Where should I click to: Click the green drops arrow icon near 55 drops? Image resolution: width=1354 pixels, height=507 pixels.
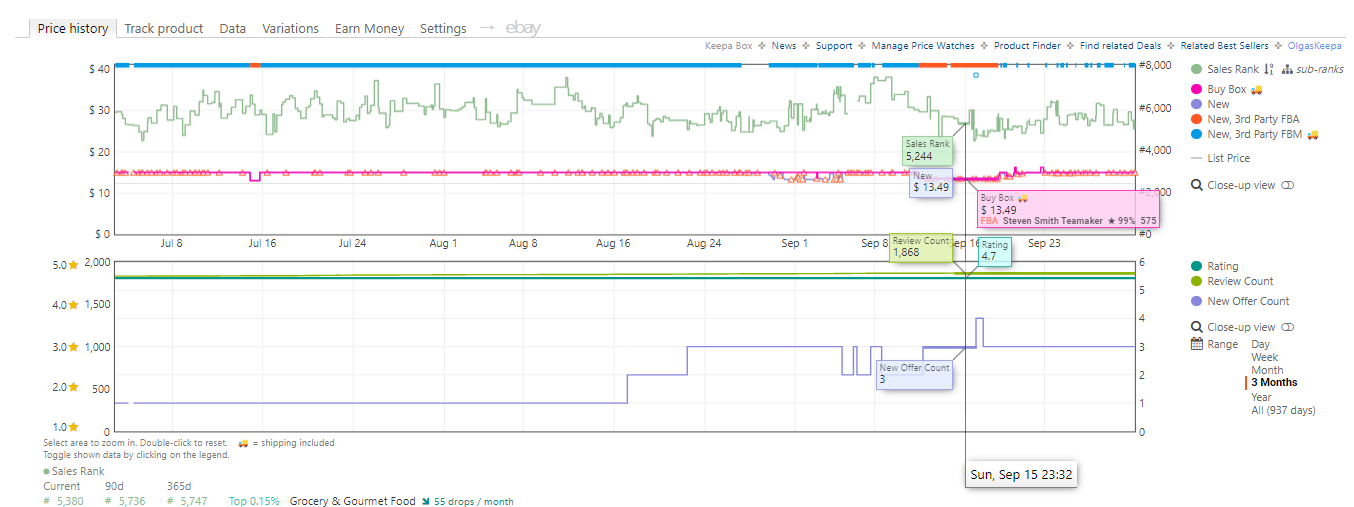[424, 501]
